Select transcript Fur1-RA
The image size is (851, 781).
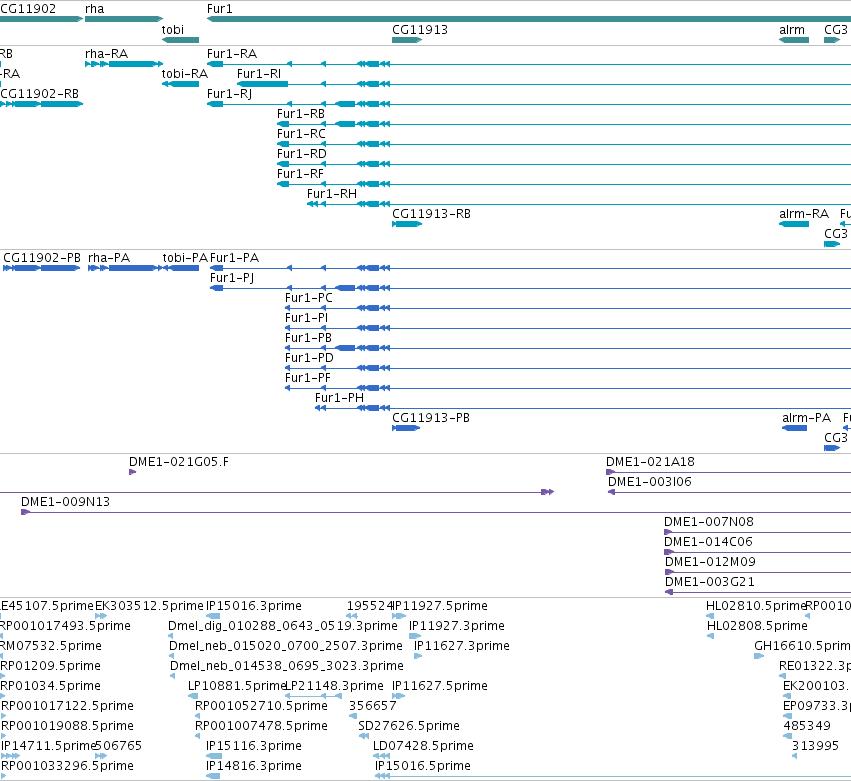coord(232,54)
